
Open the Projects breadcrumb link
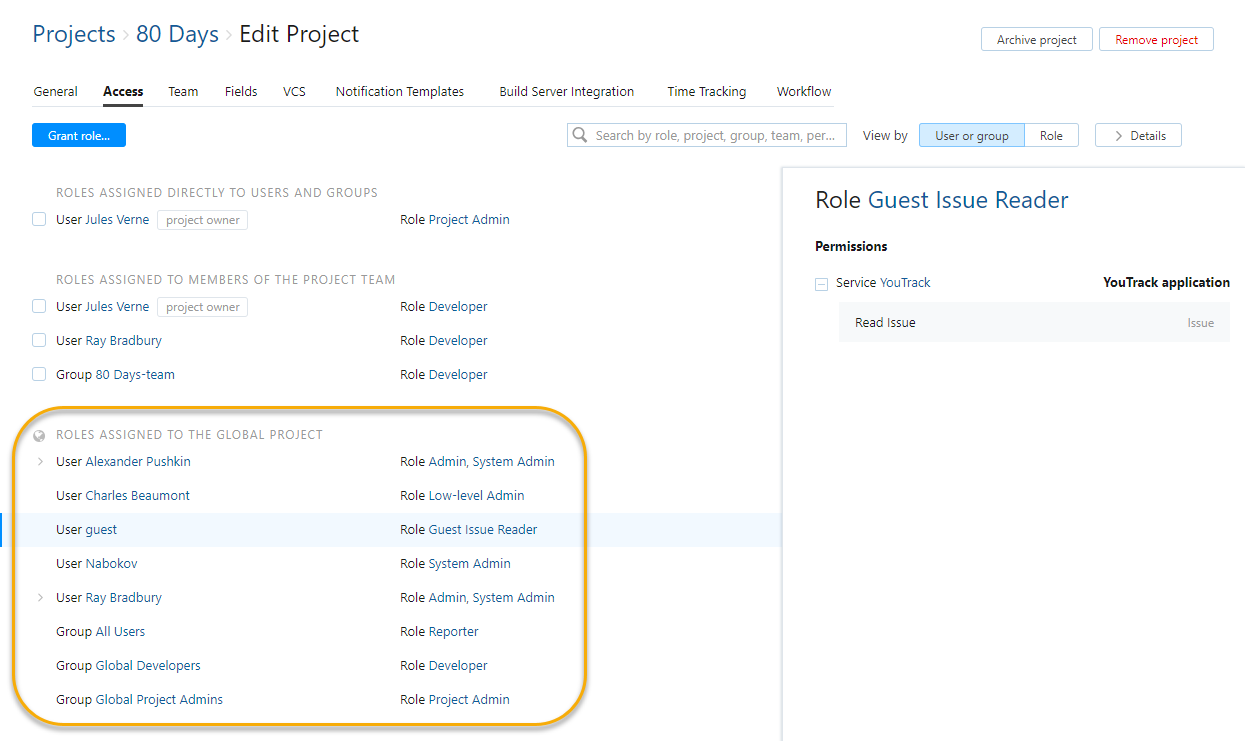coord(73,33)
